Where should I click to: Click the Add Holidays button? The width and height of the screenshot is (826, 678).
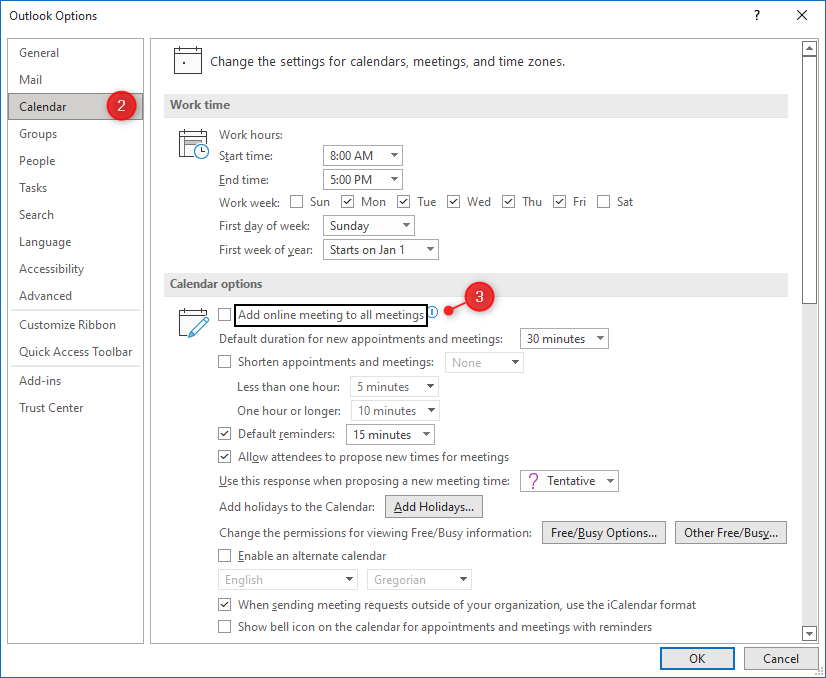pyautogui.click(x=434, y=507)
